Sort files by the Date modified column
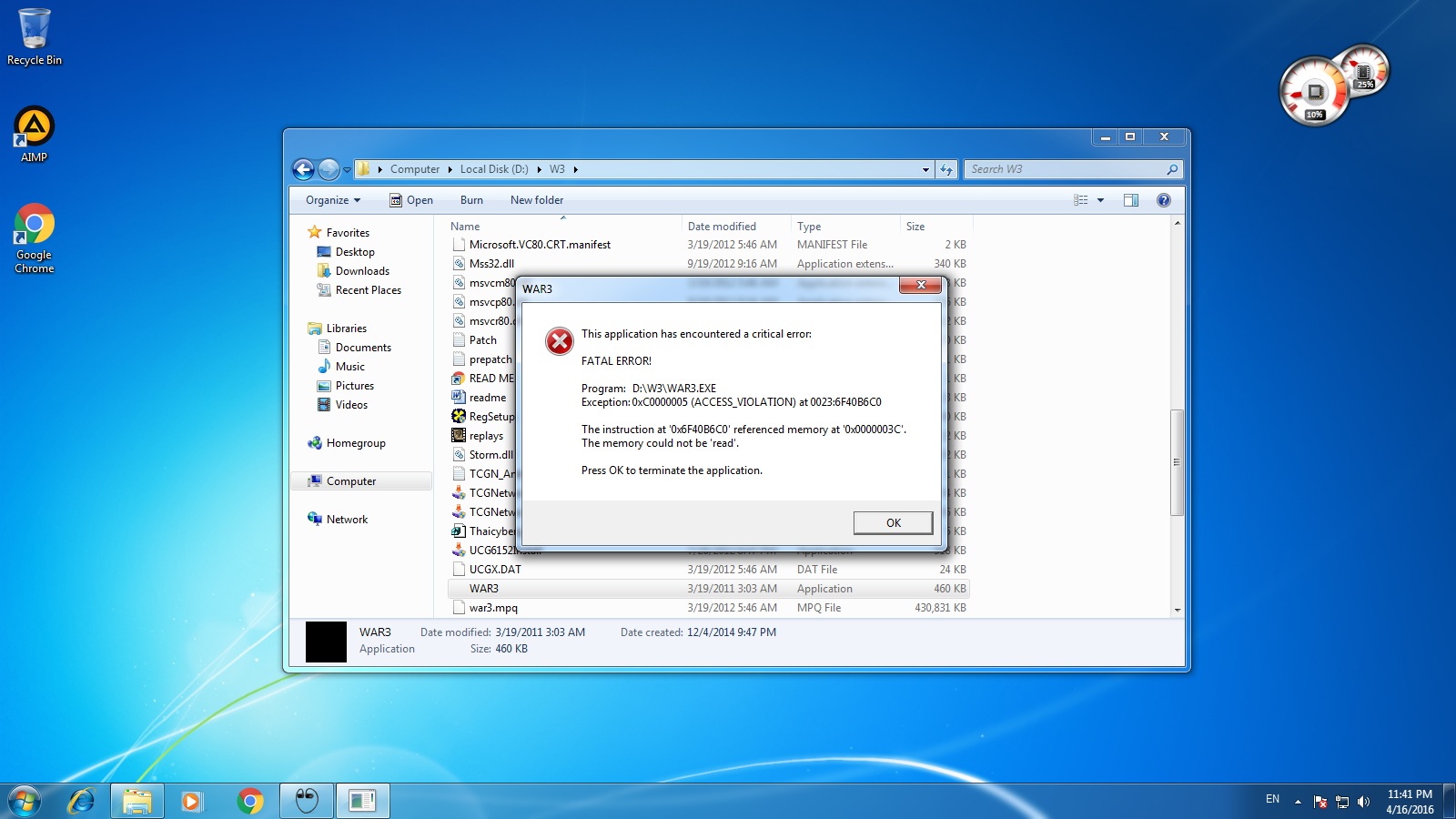 (x=722, y=227)
